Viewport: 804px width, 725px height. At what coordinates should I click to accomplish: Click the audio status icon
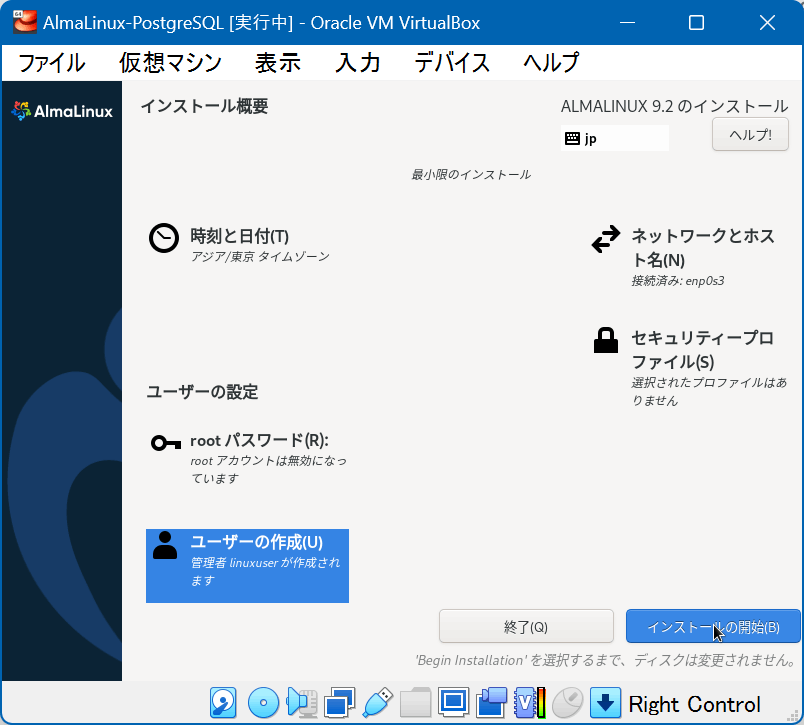tap(302, 702)
